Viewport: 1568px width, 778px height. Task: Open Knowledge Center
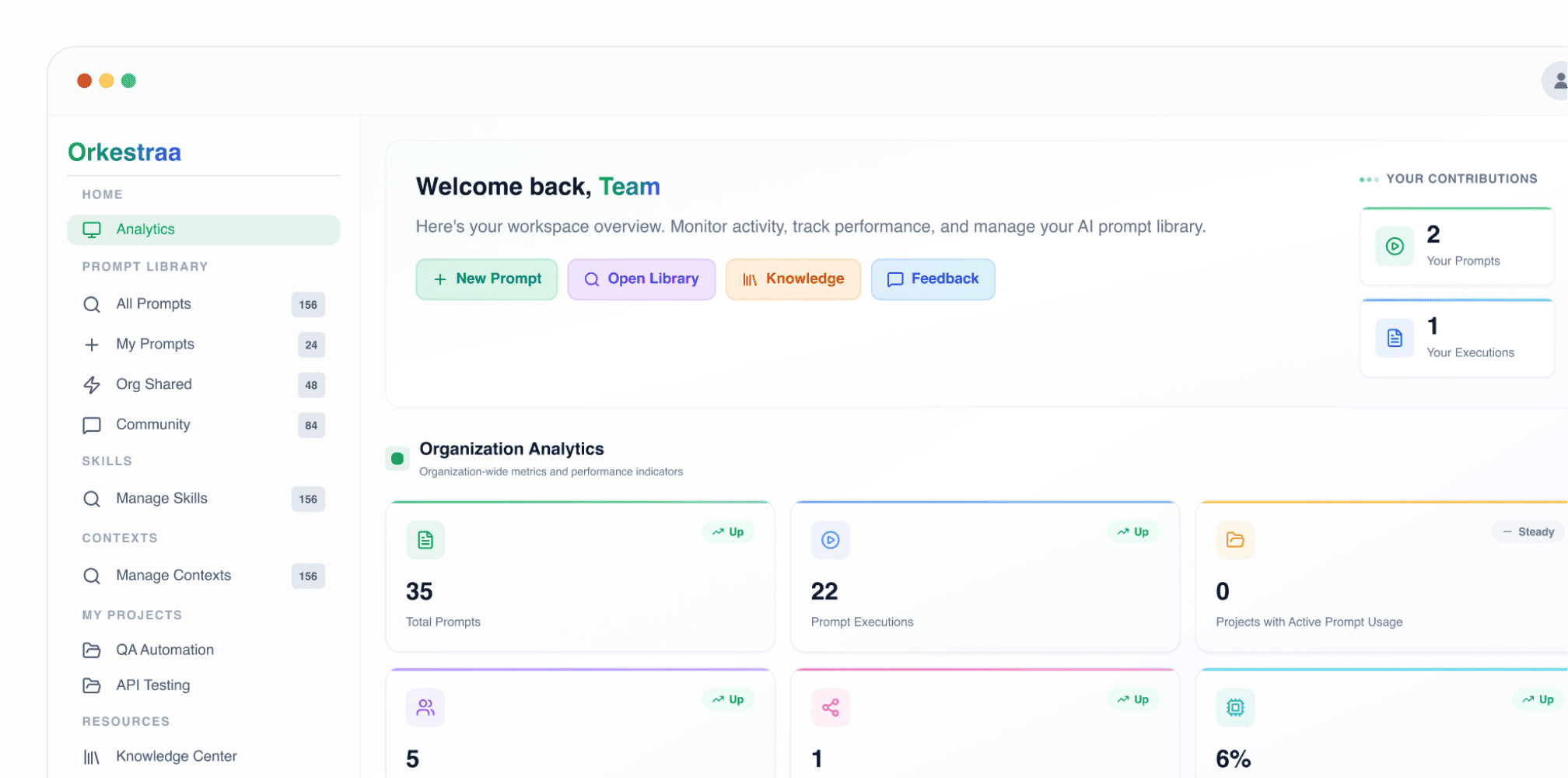[203, 756]
